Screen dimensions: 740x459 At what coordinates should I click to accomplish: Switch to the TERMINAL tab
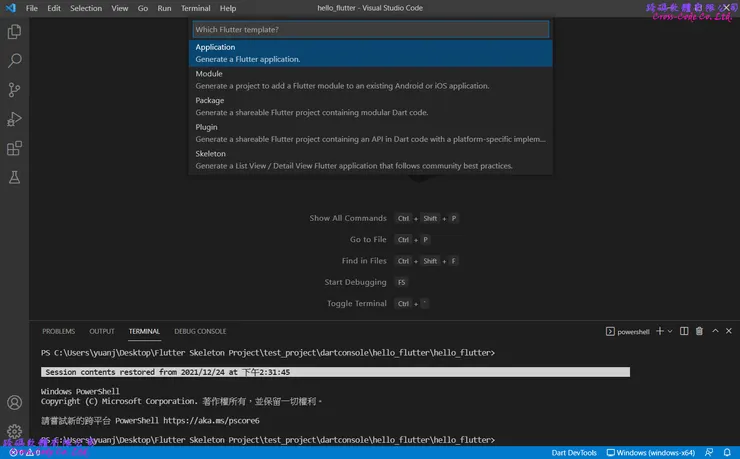144,331
